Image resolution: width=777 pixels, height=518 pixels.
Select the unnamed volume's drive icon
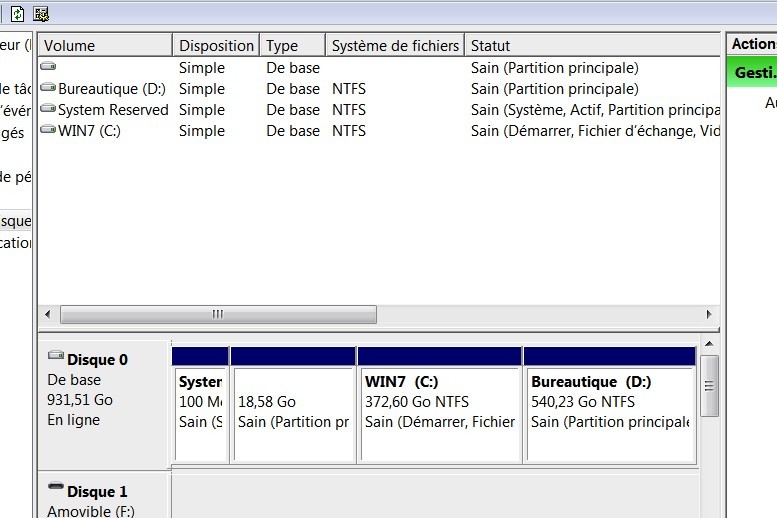point(48,67)
